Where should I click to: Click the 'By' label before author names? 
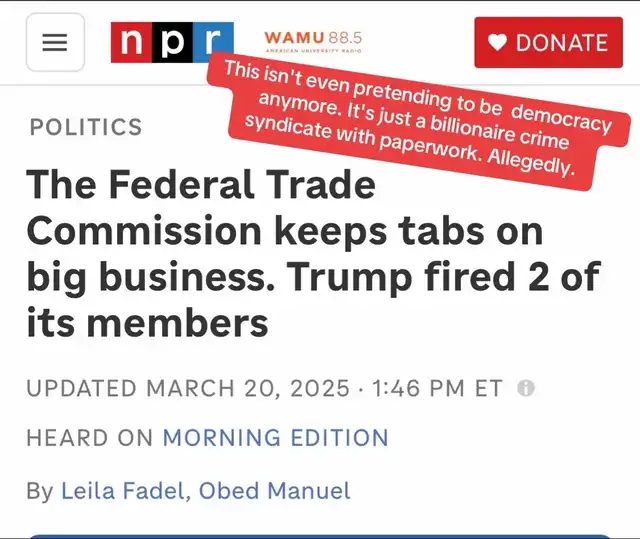(x=40, y=490)
